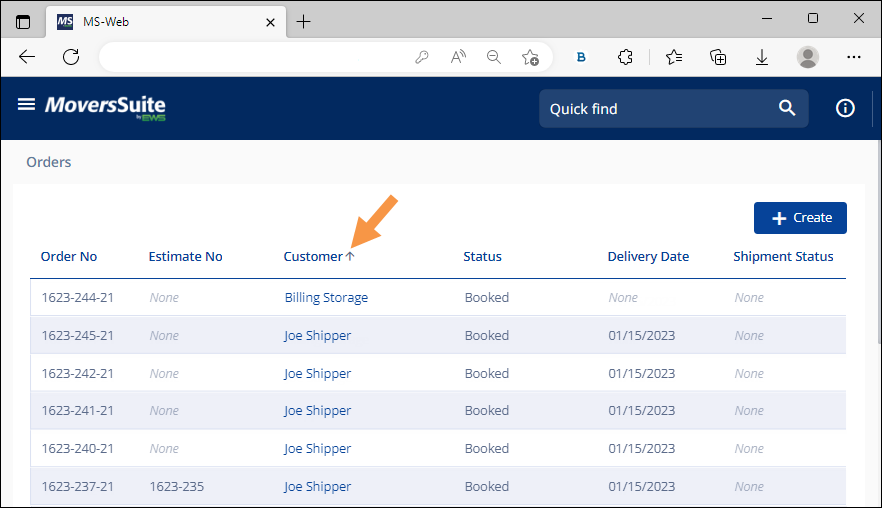Click delivery date of order 1623-245-21

coord(641,336)
